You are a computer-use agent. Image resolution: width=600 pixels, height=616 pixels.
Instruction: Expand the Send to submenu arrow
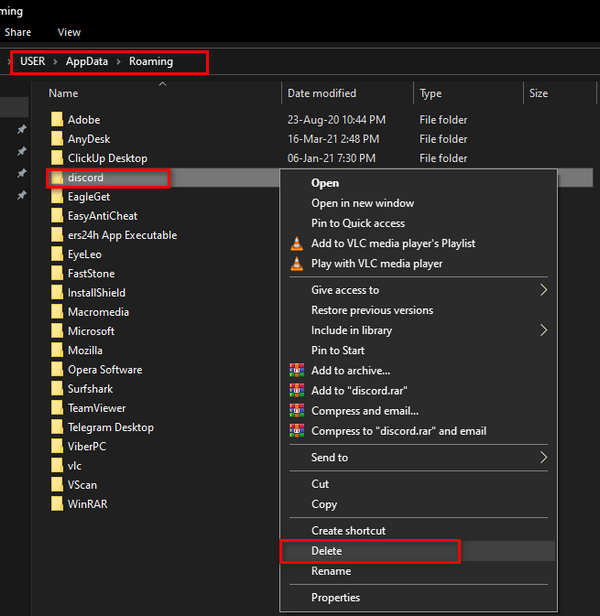tap(543, 457)
